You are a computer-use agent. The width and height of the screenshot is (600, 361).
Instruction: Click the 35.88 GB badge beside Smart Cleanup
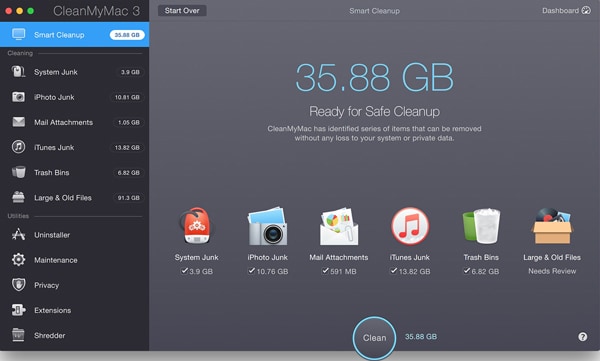tap(127, 35)
